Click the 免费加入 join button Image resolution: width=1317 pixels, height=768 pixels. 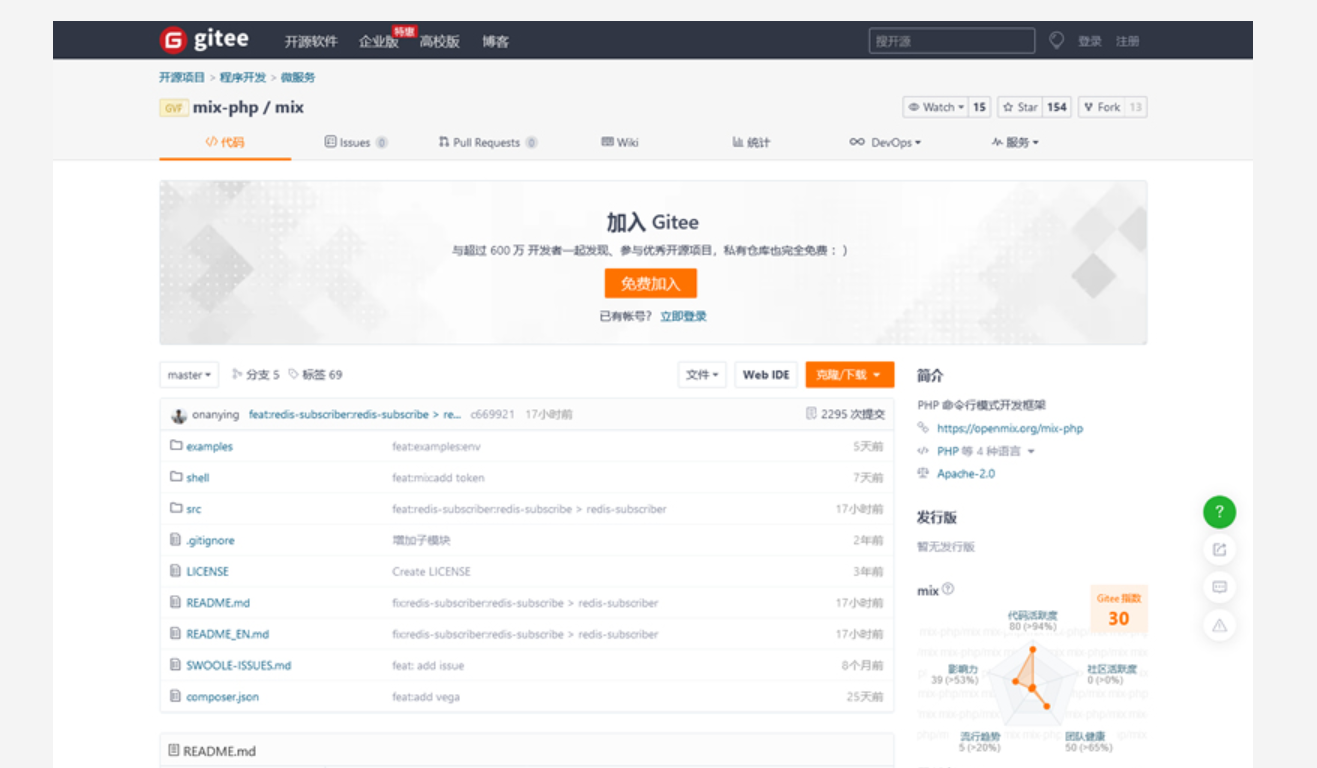(x=650, y=284)
